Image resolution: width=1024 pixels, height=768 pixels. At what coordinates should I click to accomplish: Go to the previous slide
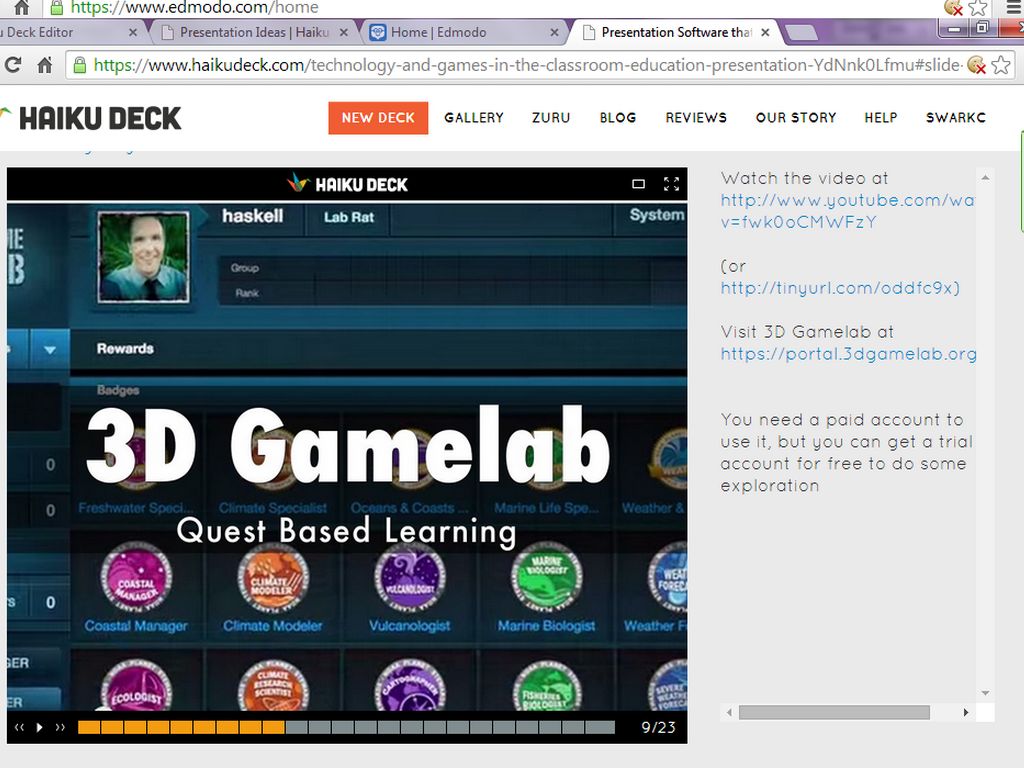19,727
